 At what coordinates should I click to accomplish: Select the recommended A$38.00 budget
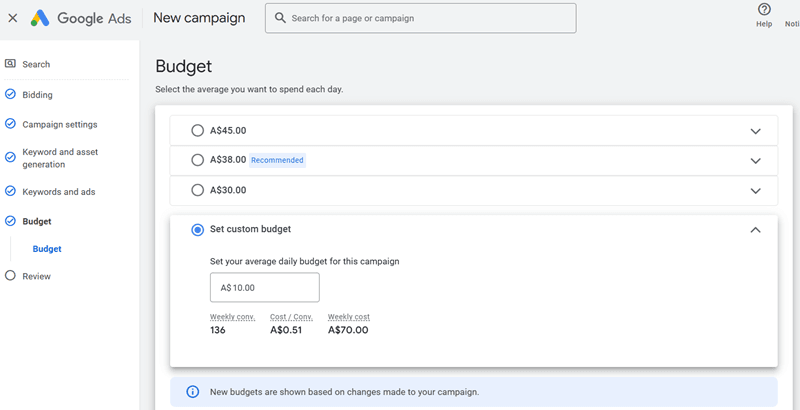(197, 160)
